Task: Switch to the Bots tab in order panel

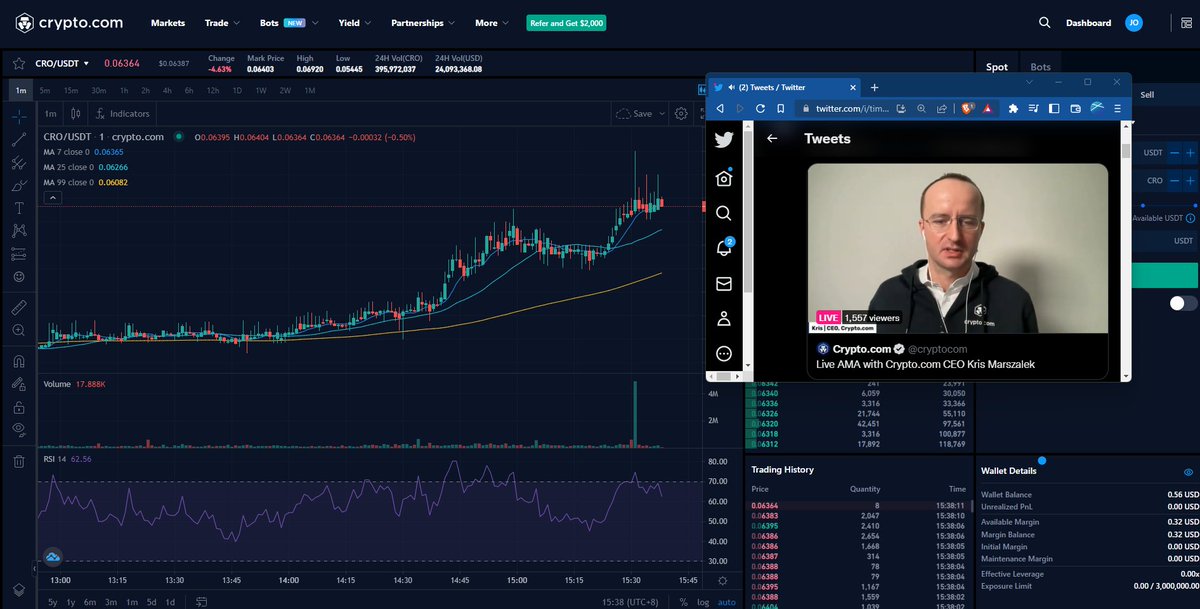Action: coord(1041,67)
